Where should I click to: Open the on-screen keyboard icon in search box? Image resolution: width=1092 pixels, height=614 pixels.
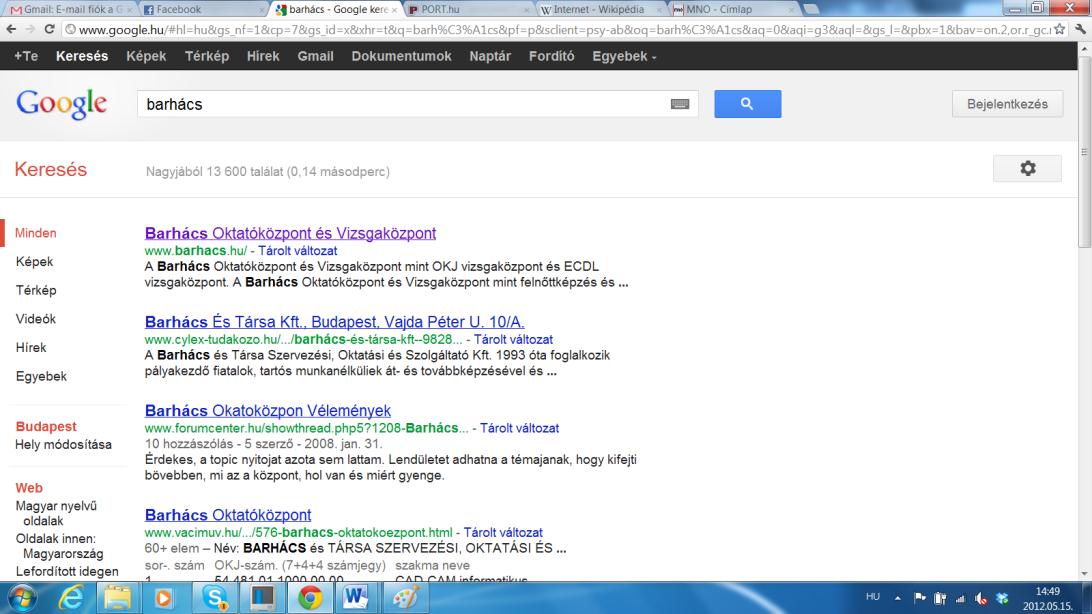pos(680,104)
